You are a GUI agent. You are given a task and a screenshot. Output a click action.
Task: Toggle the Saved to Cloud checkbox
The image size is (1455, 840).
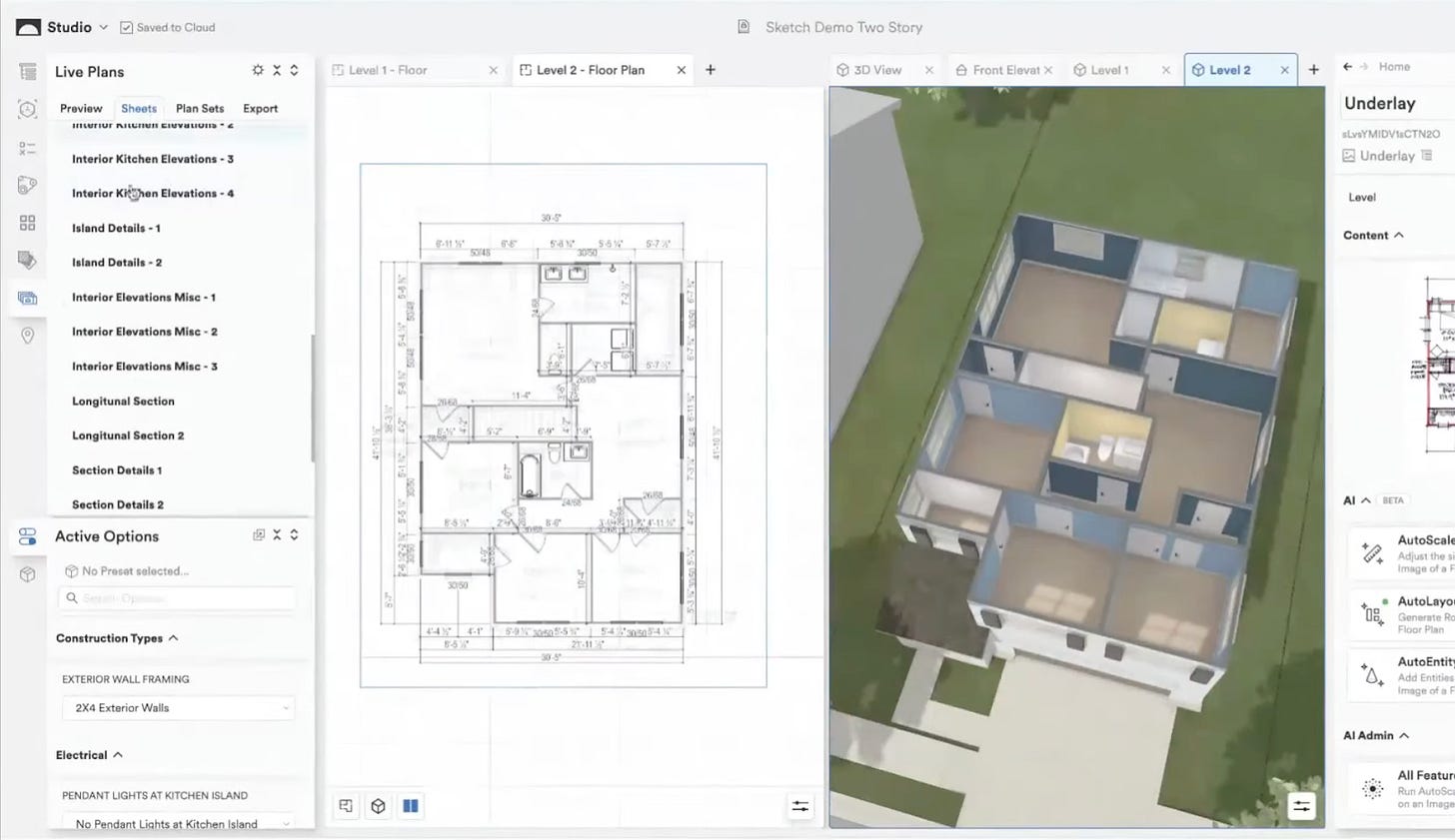click(x=126, y=27)
